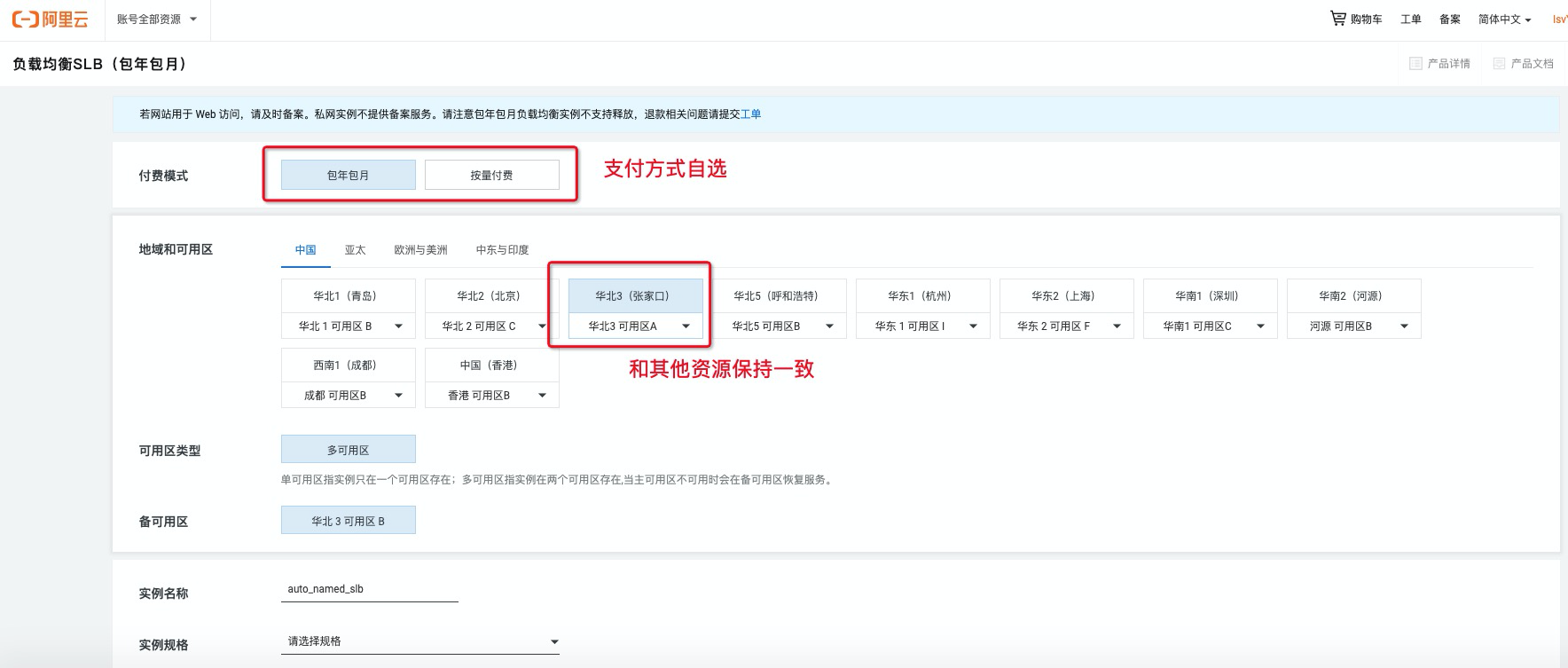Open the 华北5 可用区B zone dropdown
The width and height of the screenshot is (1568, 668).
click(780, 326)
